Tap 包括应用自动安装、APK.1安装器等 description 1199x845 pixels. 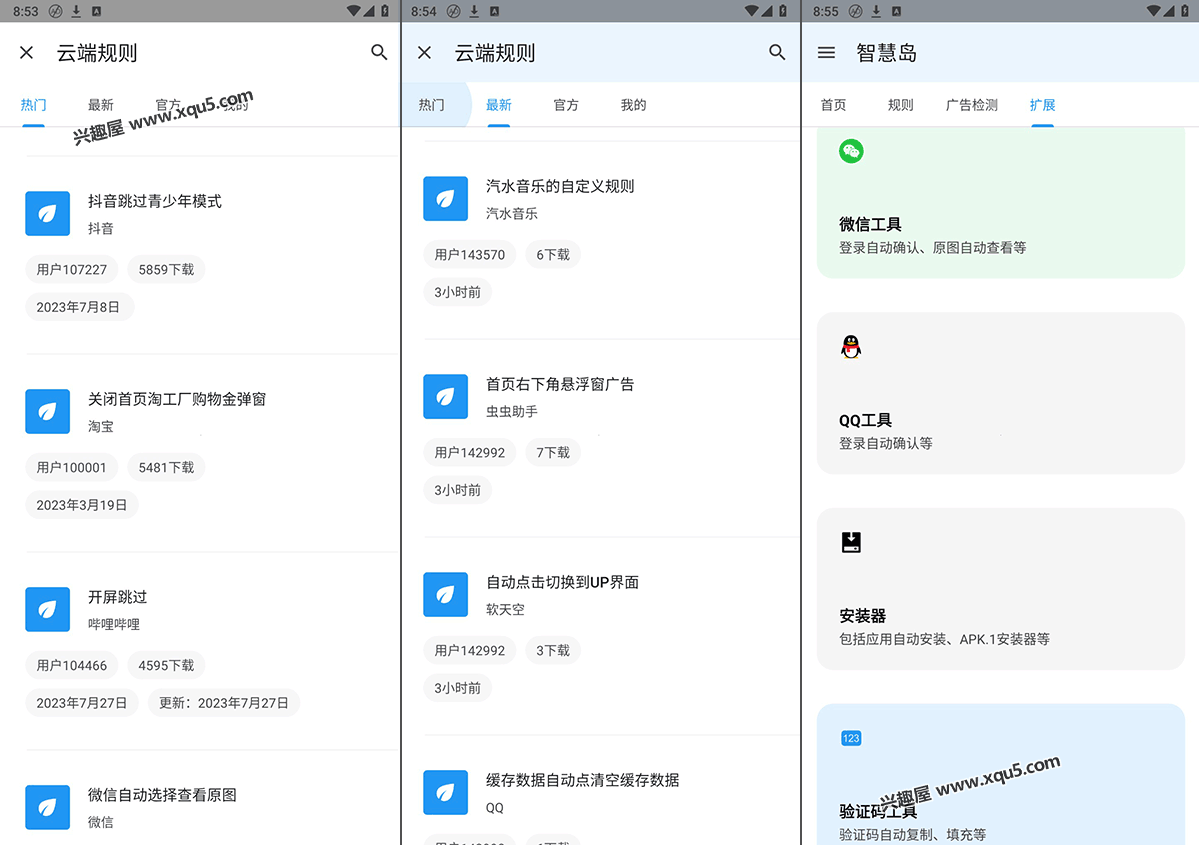944,639
